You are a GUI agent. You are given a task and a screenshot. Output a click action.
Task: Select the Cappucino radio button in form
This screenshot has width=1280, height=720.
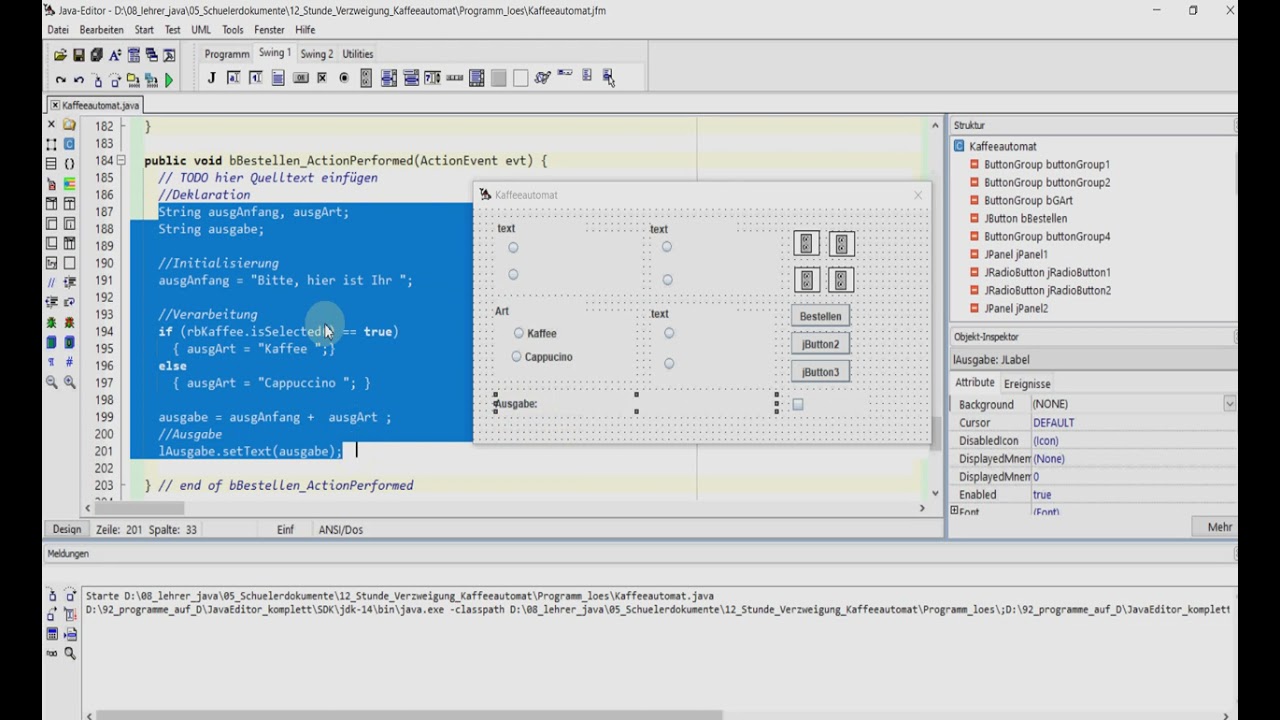(516, 356)
